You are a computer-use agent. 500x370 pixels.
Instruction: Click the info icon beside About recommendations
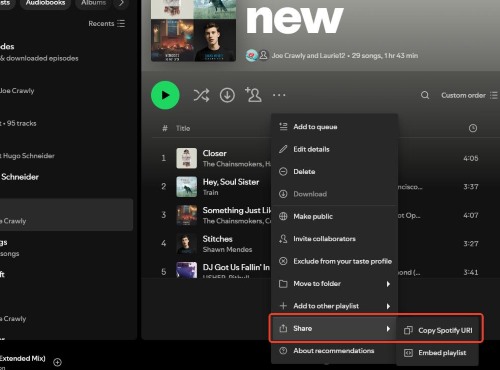(x=283, y=351)
